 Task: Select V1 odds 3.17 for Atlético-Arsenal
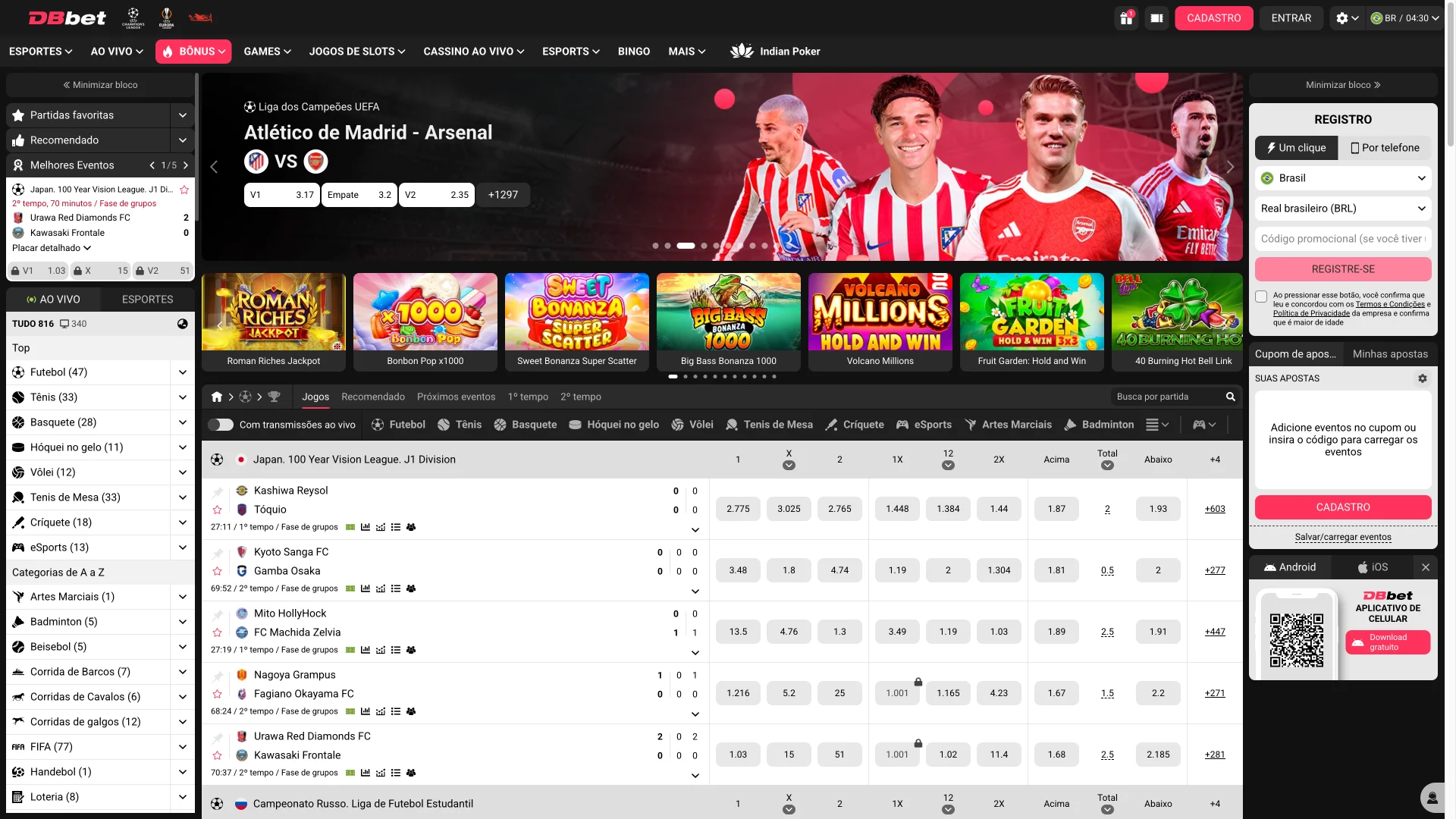point(282,195)
